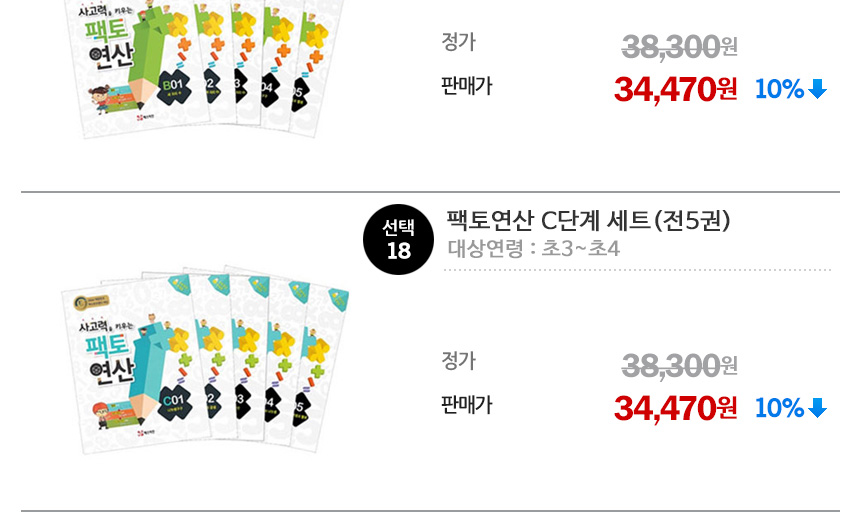Click the crossed-out 38,300원 price for C단계 set
Screen dimensions: 860x530
pyautogui.click(x=679, y=366)
